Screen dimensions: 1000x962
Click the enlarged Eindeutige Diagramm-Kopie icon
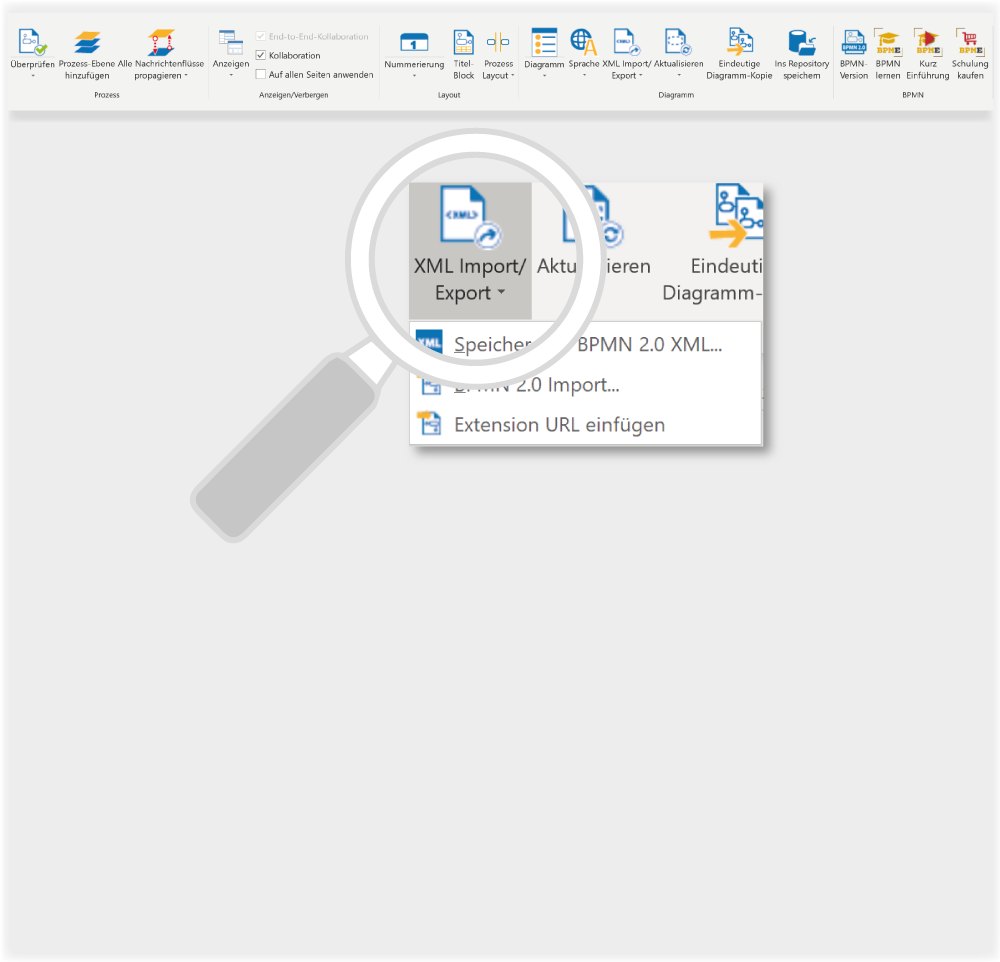[737, 216]
